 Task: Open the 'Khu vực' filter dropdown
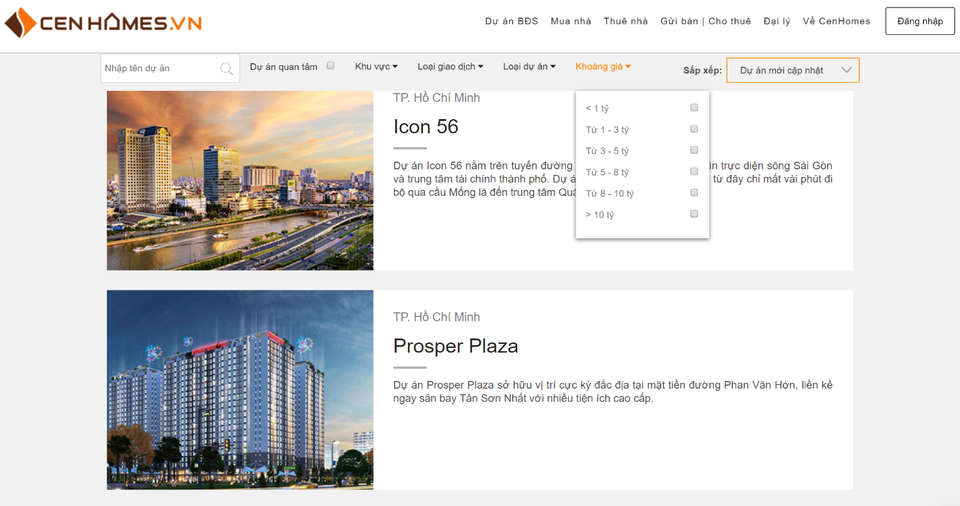pos(376,66)
